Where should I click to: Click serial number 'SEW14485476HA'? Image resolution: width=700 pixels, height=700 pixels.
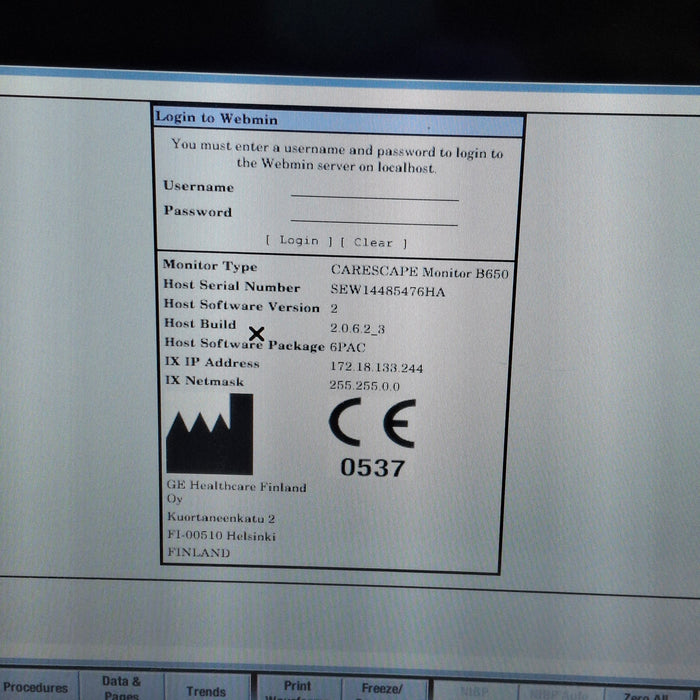(388, 291)
